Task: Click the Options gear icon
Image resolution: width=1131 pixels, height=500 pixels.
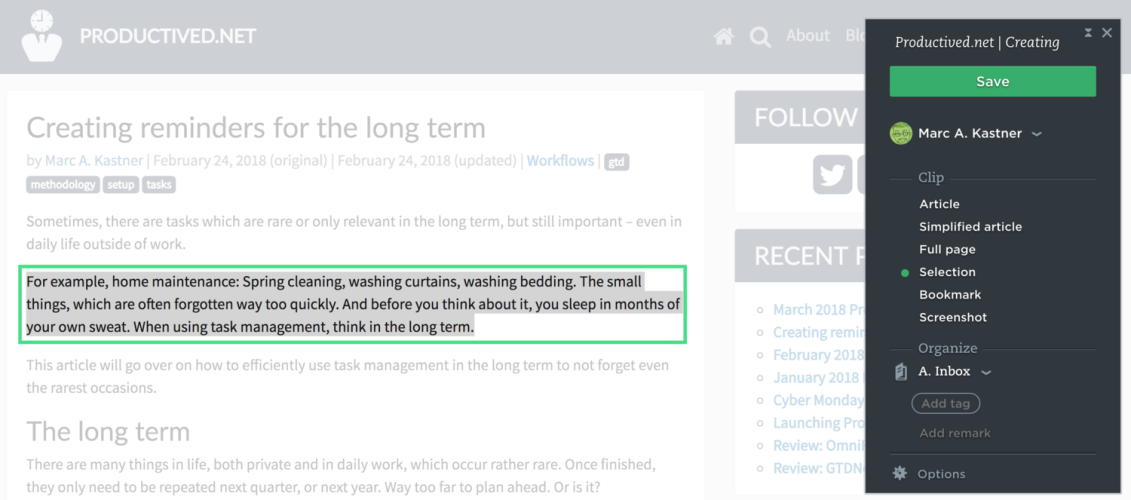Action: click(x=899, y=473)
